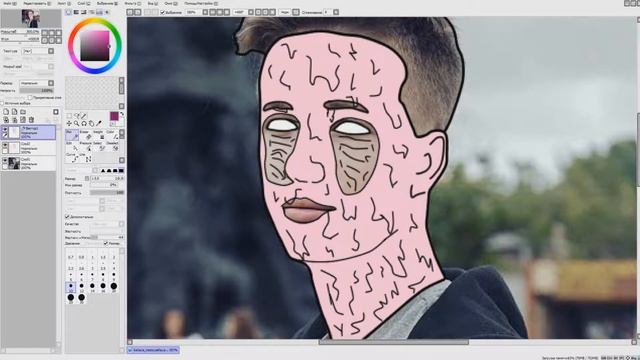This screenshot has height=360, width=640.
Task: Select the Eraser linework tool
Action: click(x=86, y=135)
